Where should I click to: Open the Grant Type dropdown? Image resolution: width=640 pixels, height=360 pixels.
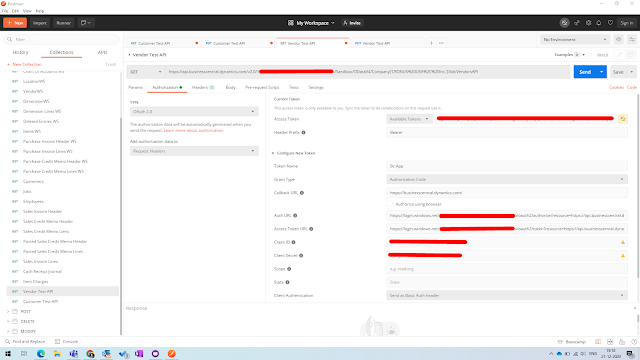[507, 180]
